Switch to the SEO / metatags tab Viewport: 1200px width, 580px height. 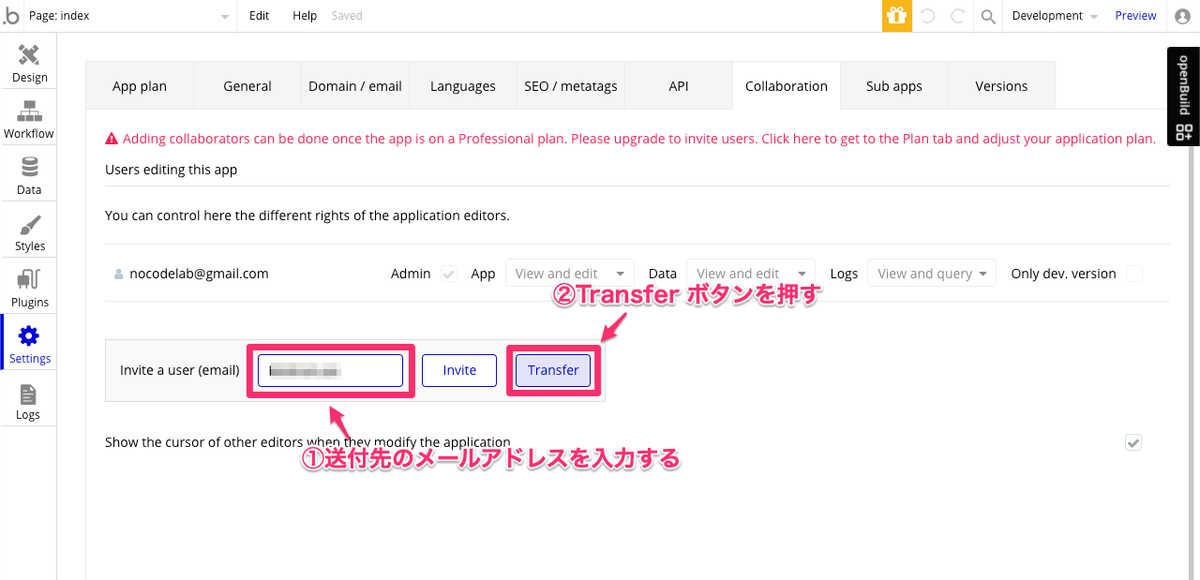click(571, 86)
